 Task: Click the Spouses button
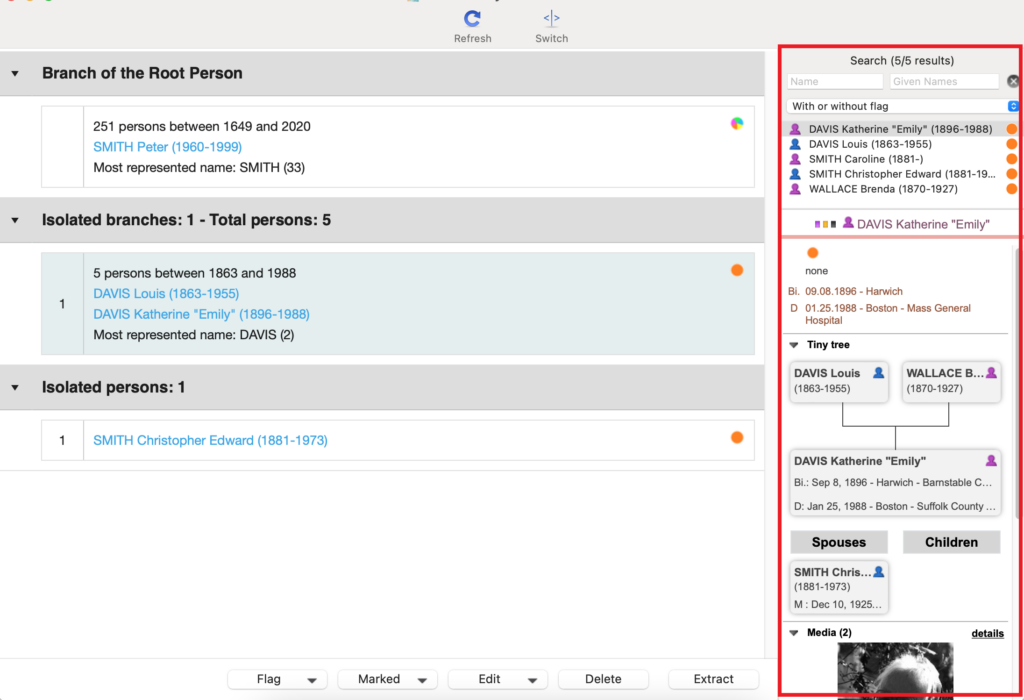(839, 542)
